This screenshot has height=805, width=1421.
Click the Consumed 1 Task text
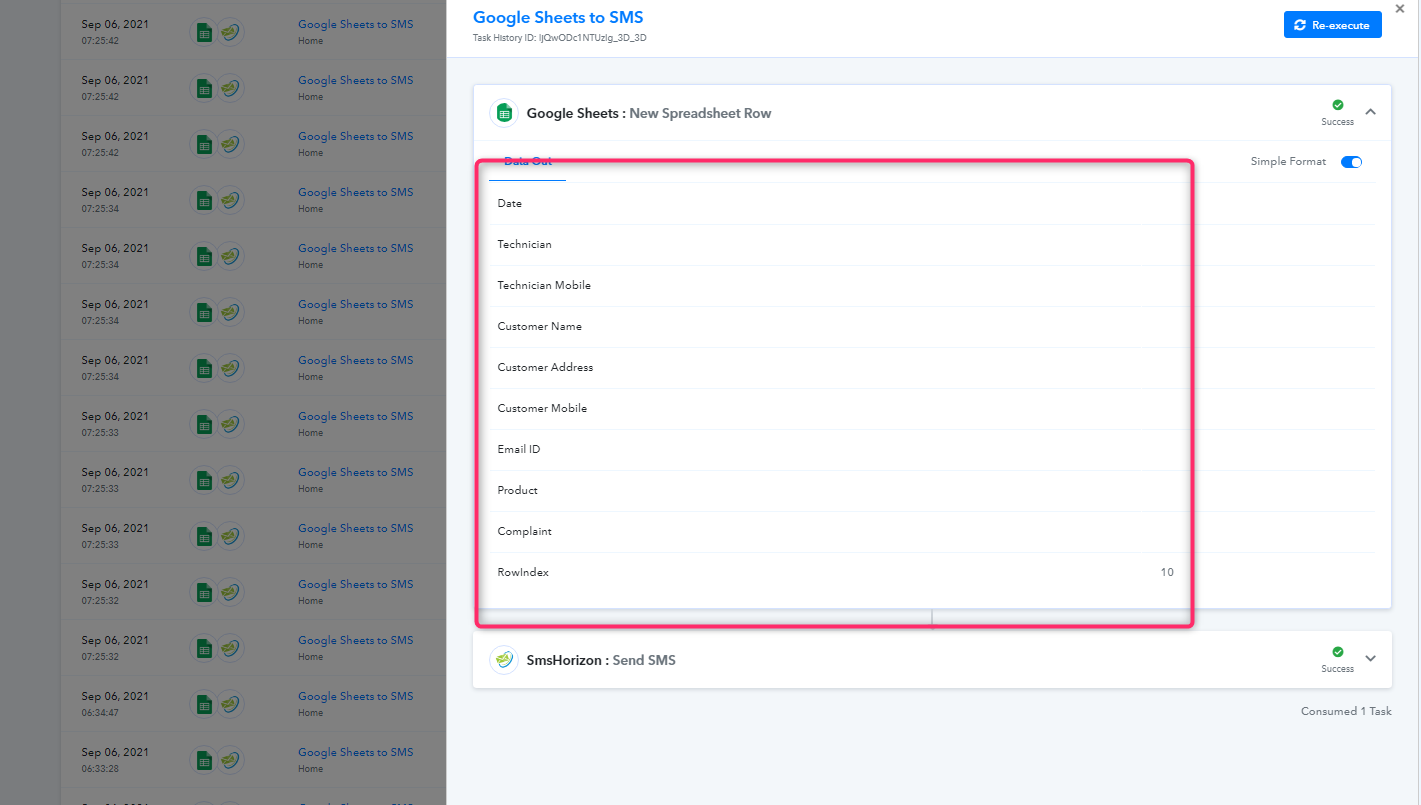click(1346, 712)
